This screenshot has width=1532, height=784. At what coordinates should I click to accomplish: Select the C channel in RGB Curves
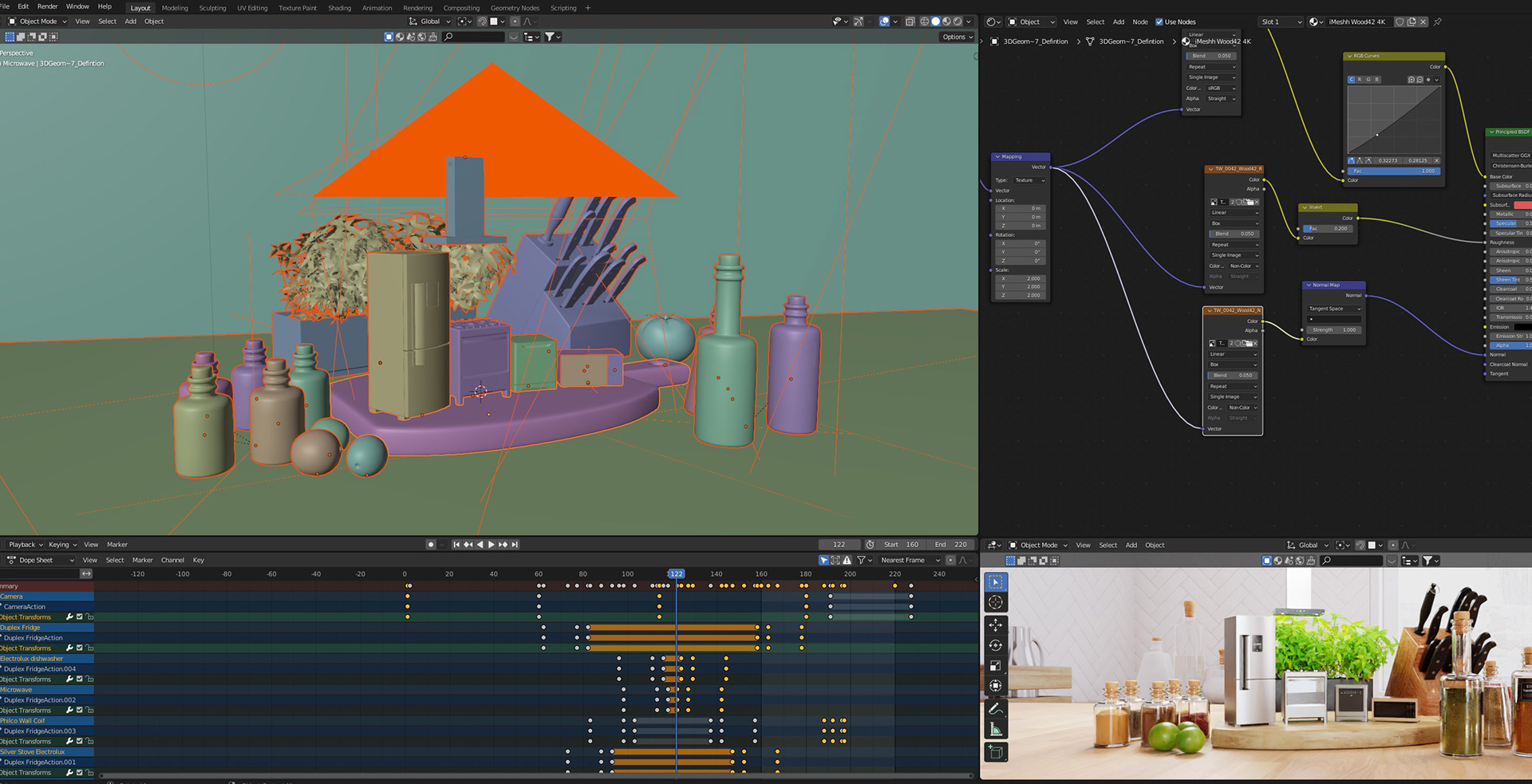pos(1352,80)
